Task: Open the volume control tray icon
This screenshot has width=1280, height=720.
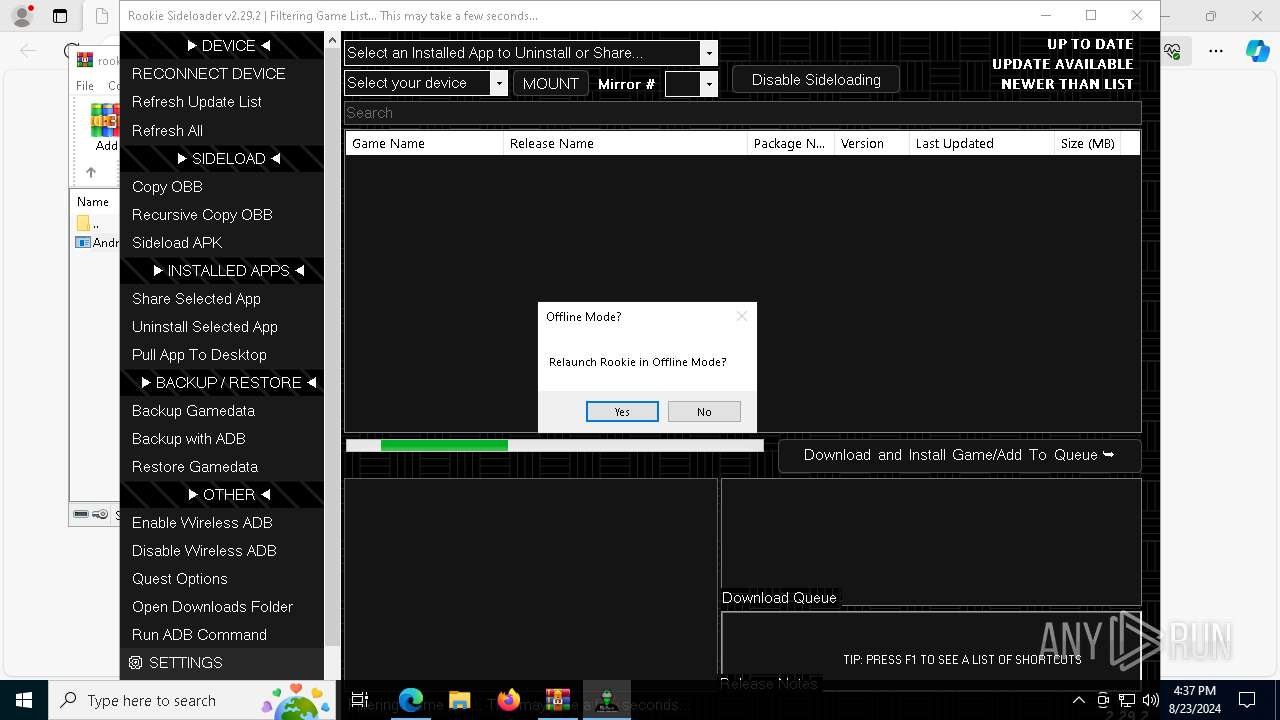Action: pyautogui.click(x=1150, y=700)
